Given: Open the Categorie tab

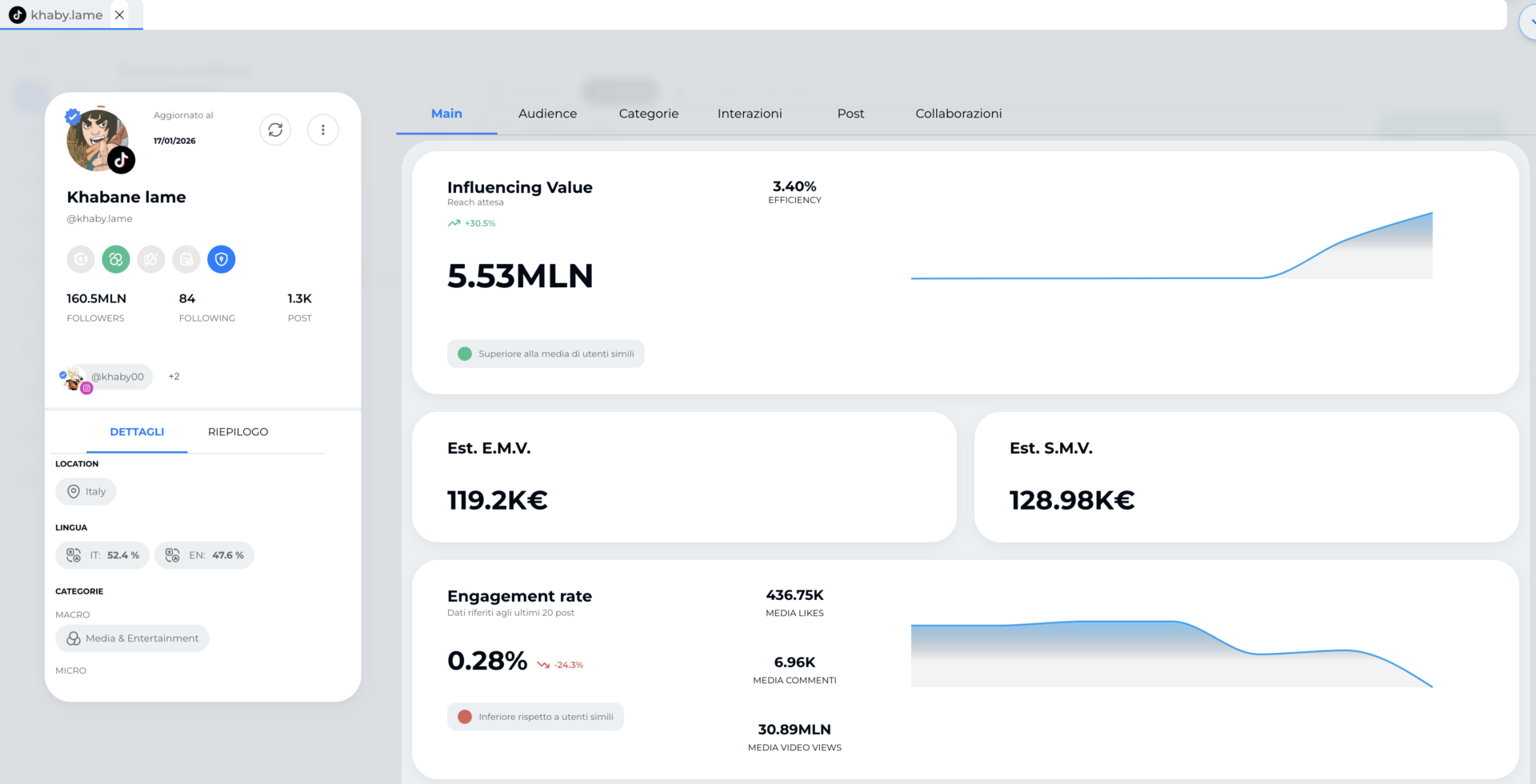Looking at the screenshot, I should coord(648,114).
